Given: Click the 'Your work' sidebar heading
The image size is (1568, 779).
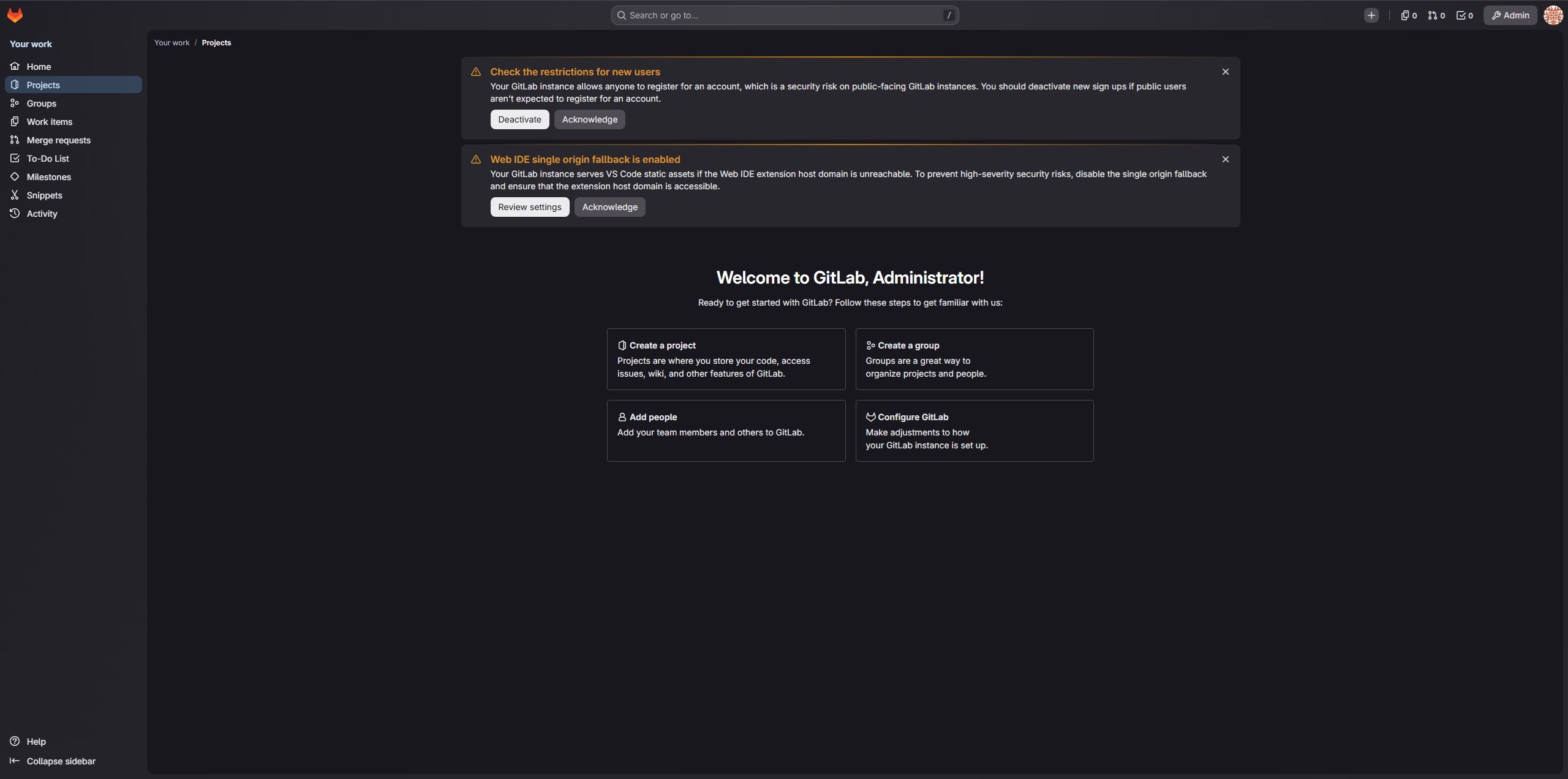Looking at the screenshot, I should pos(31,44).
